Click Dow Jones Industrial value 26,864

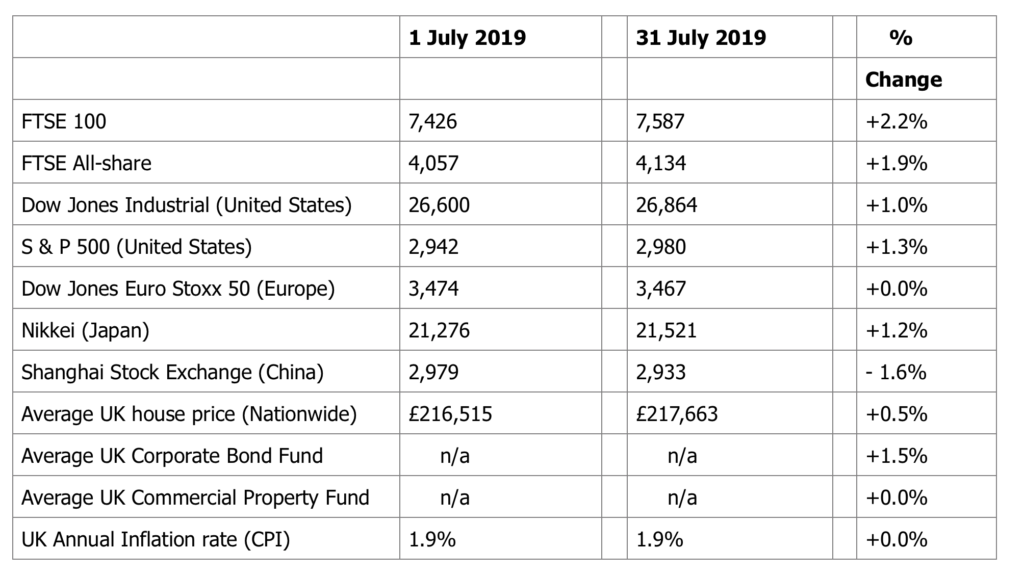pos(667,205)
